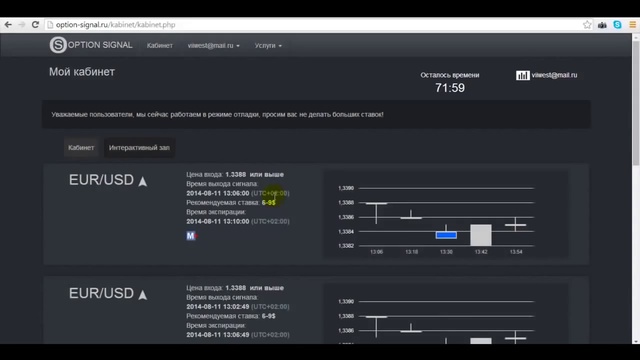Click the large white candle in first chart
640x360 pixels.
pyautogui.click(x=481, y=235)
